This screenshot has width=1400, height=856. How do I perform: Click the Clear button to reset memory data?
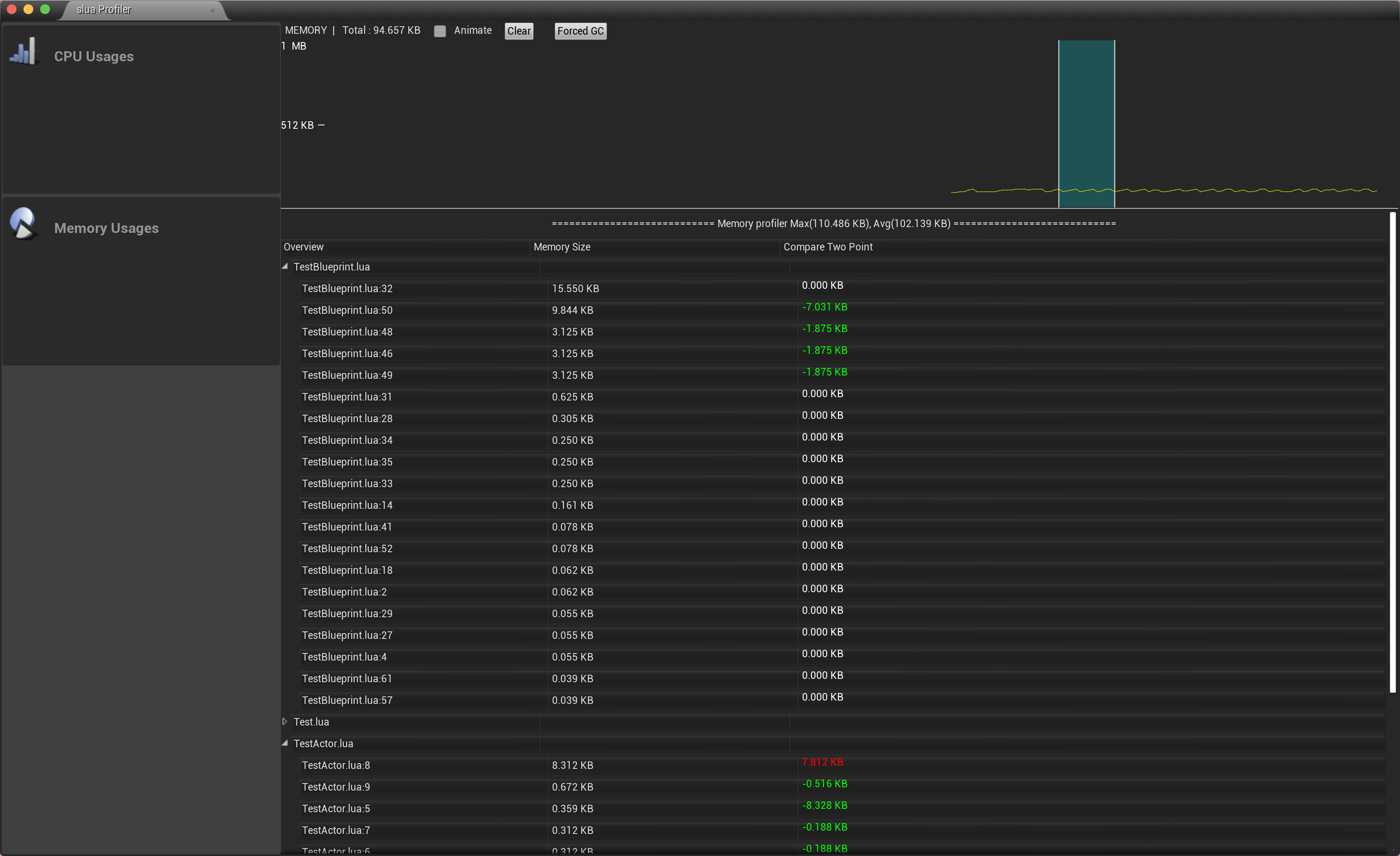518,31
